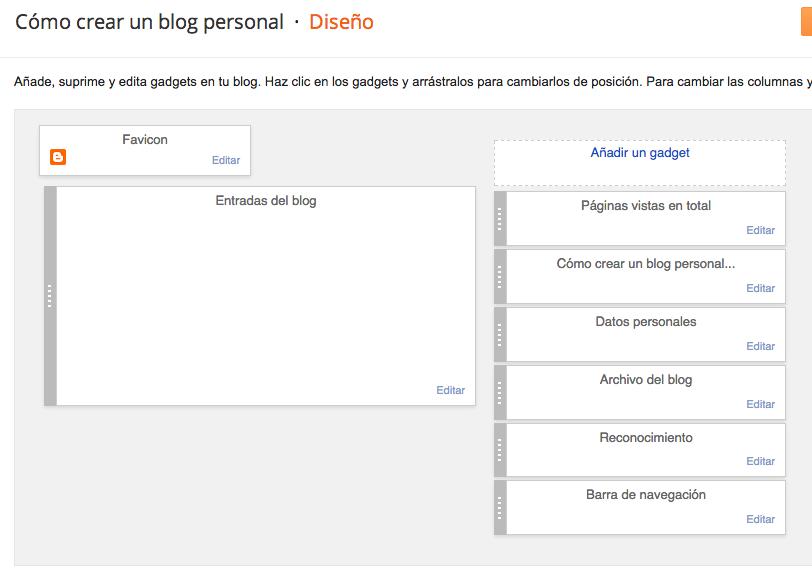The image size is (812, 571).
Task: Click drag handle of Páginas vistas gadget
Action: 500,218
